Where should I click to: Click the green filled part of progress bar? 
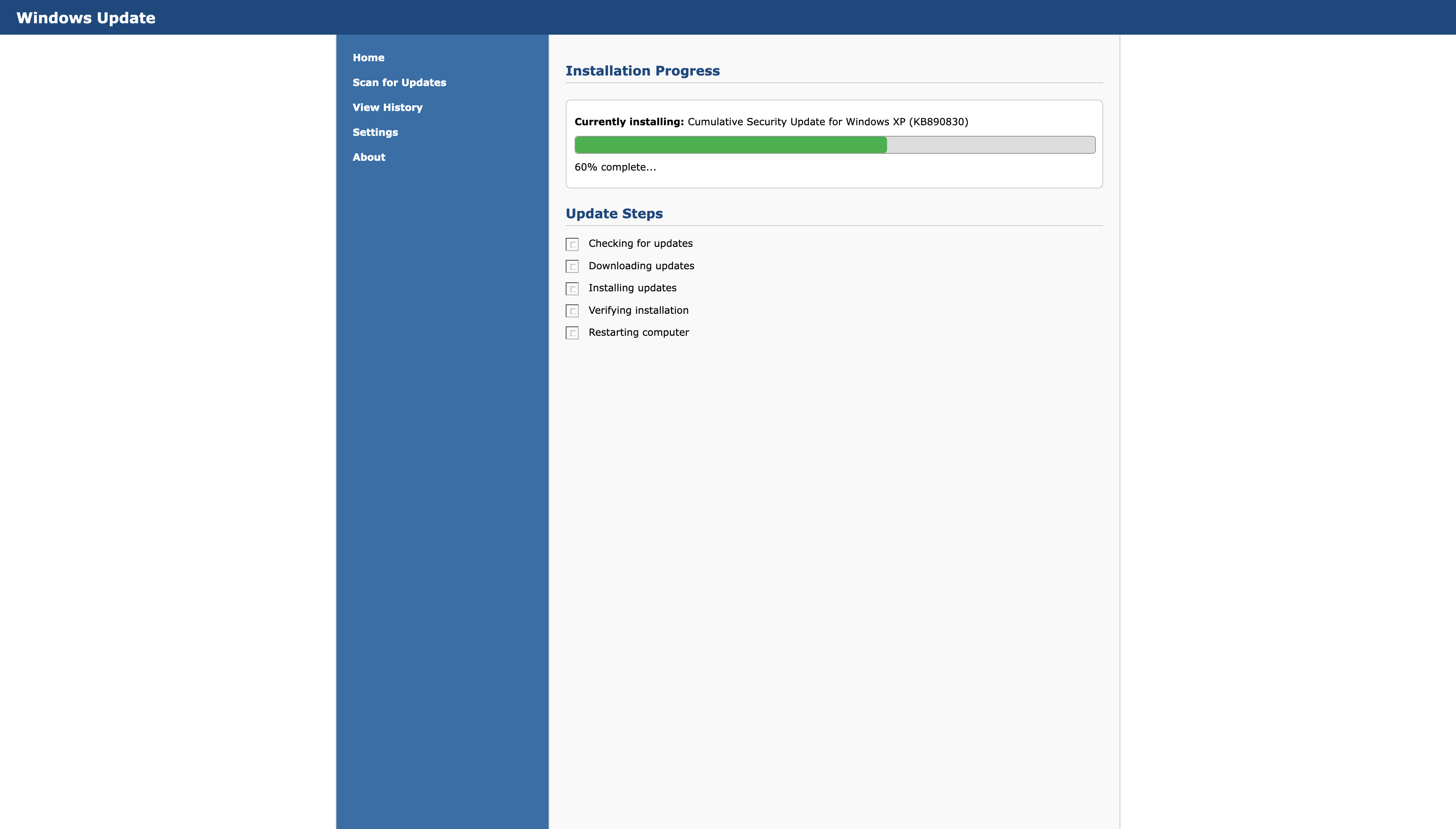pyautogui.click(x=730, y=144)
